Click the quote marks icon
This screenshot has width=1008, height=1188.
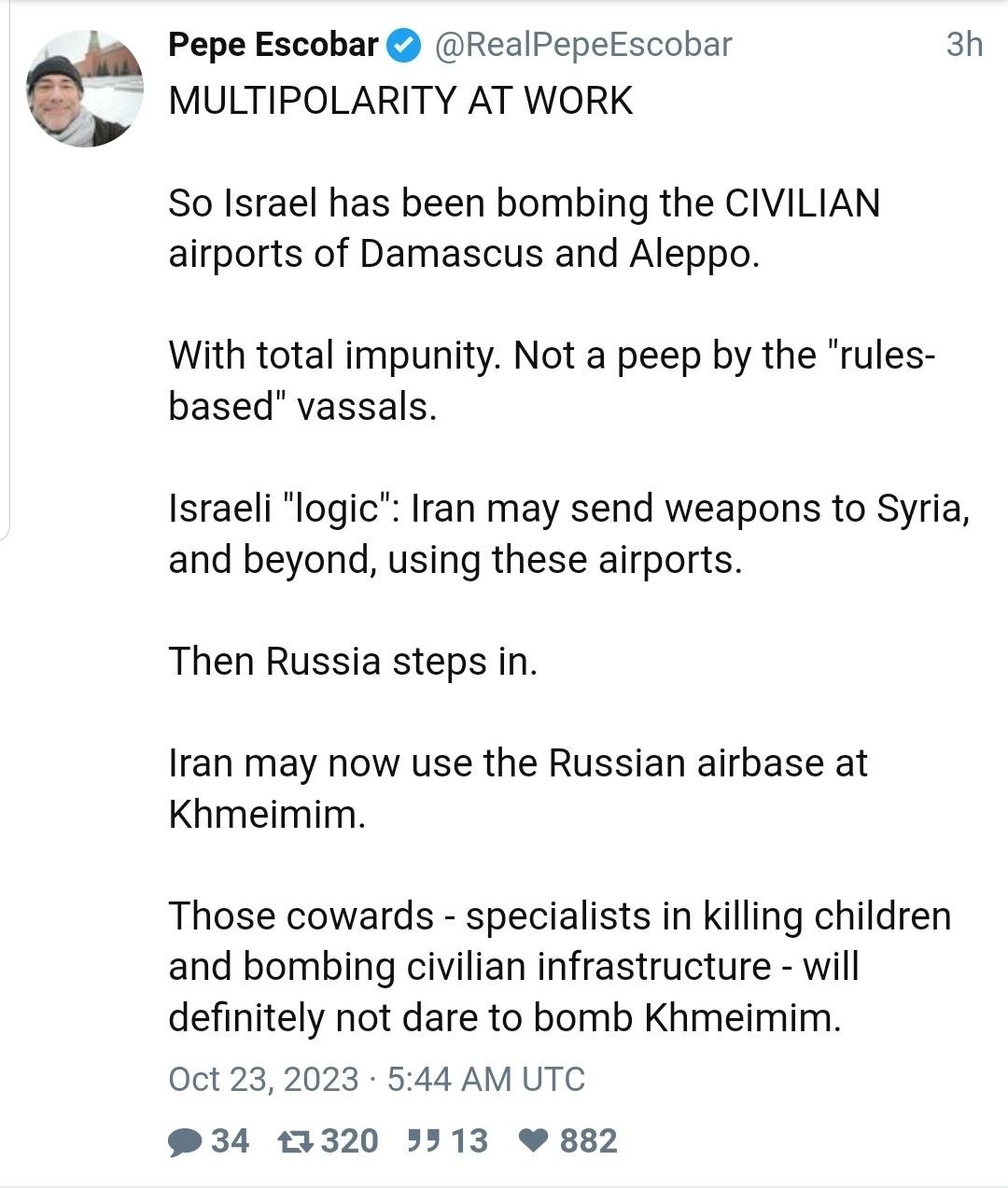pyautogui.click(x=424, y=1139)
